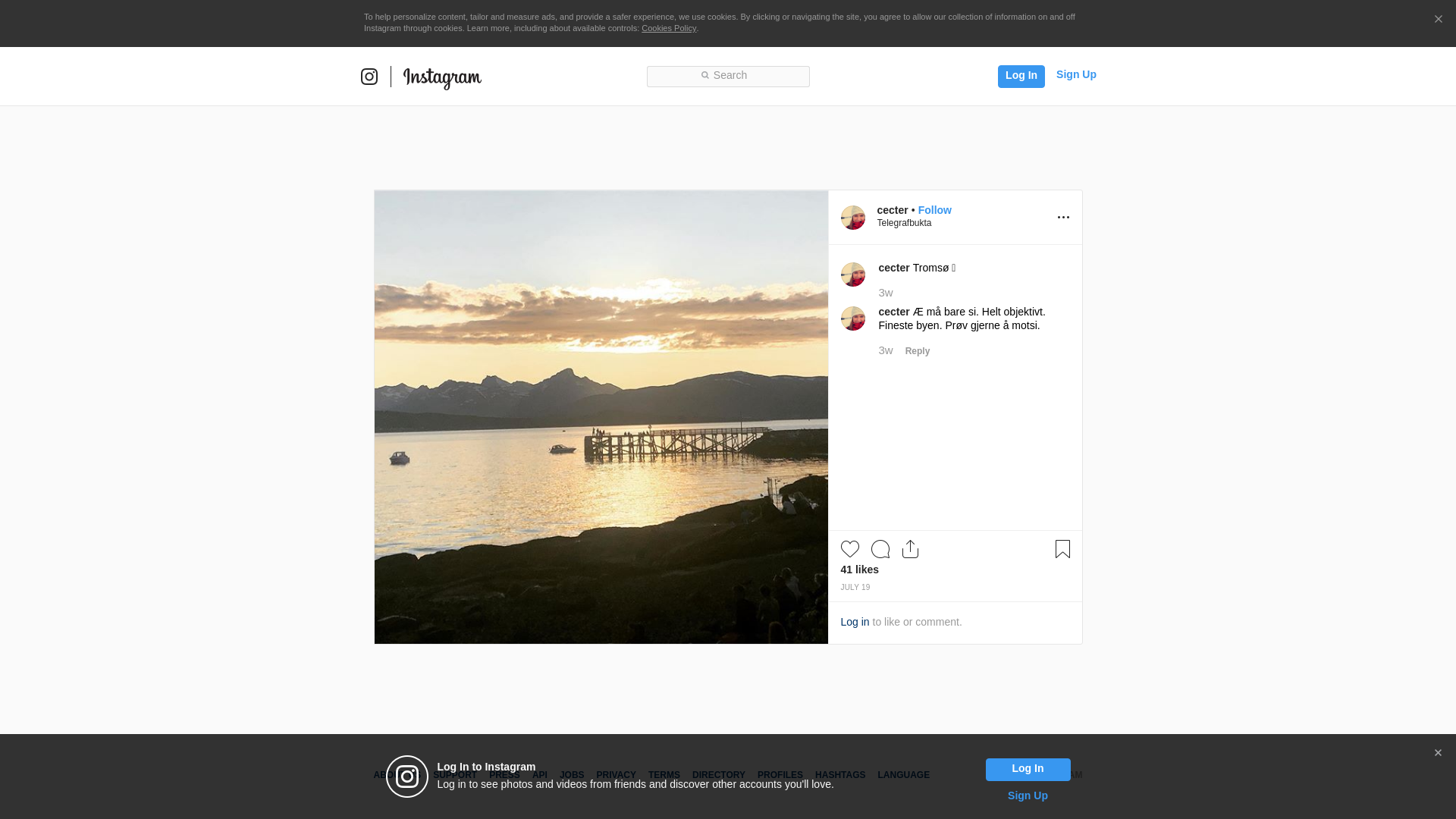
Task: Close the bottom login banner
Action: point(1438,753)
